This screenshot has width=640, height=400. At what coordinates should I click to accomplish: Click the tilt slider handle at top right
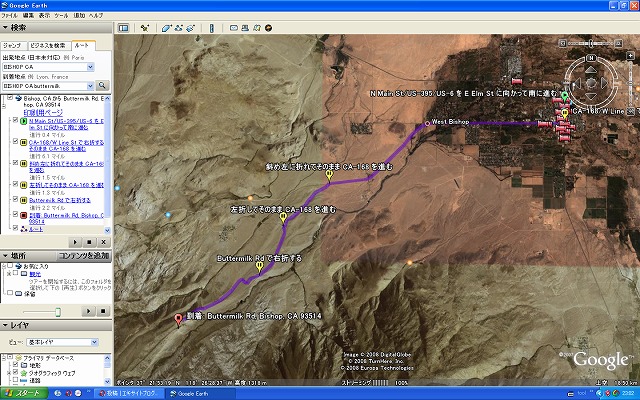pos(591,43)
